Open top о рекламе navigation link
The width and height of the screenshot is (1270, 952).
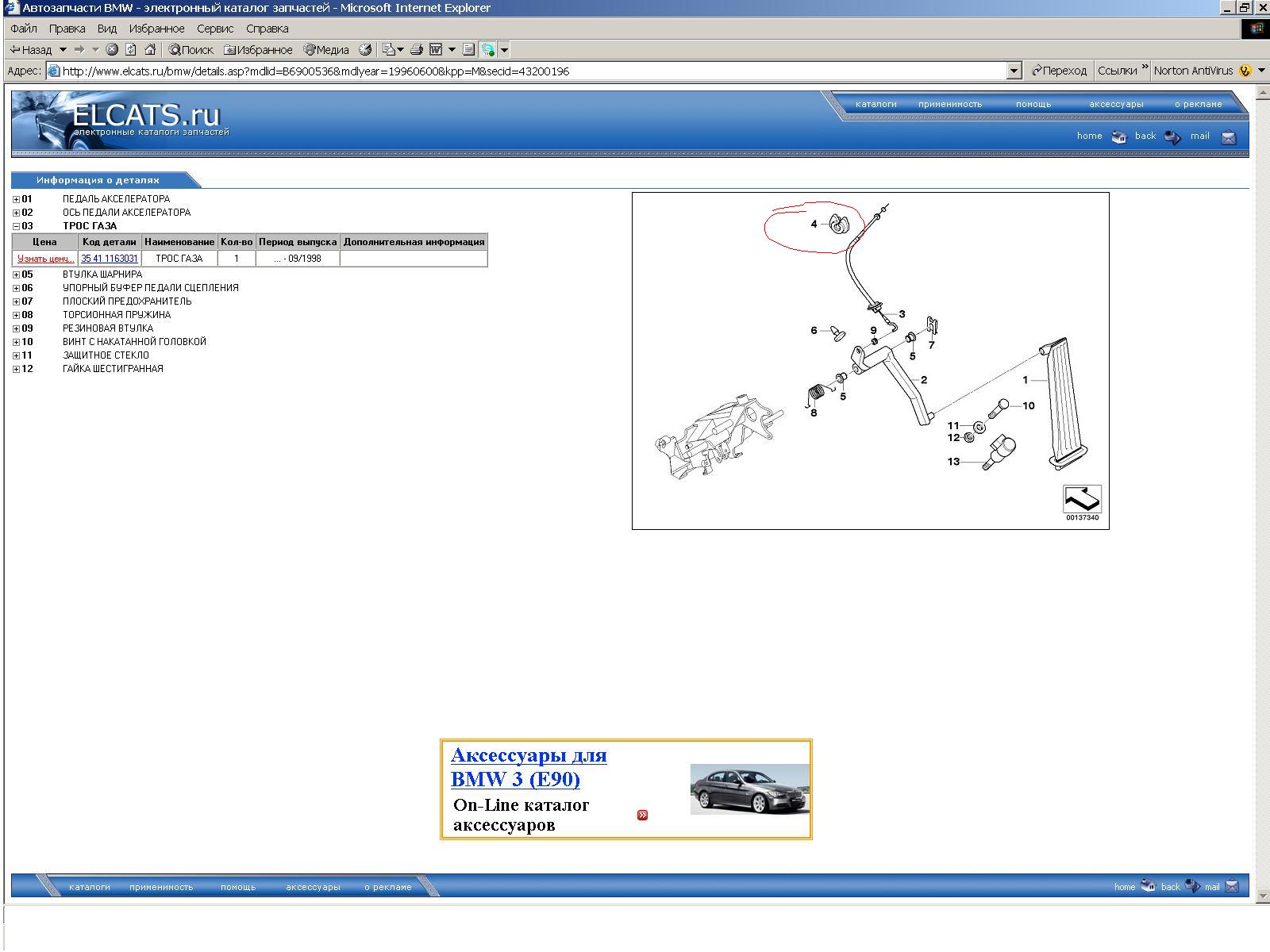[1199, 104]
